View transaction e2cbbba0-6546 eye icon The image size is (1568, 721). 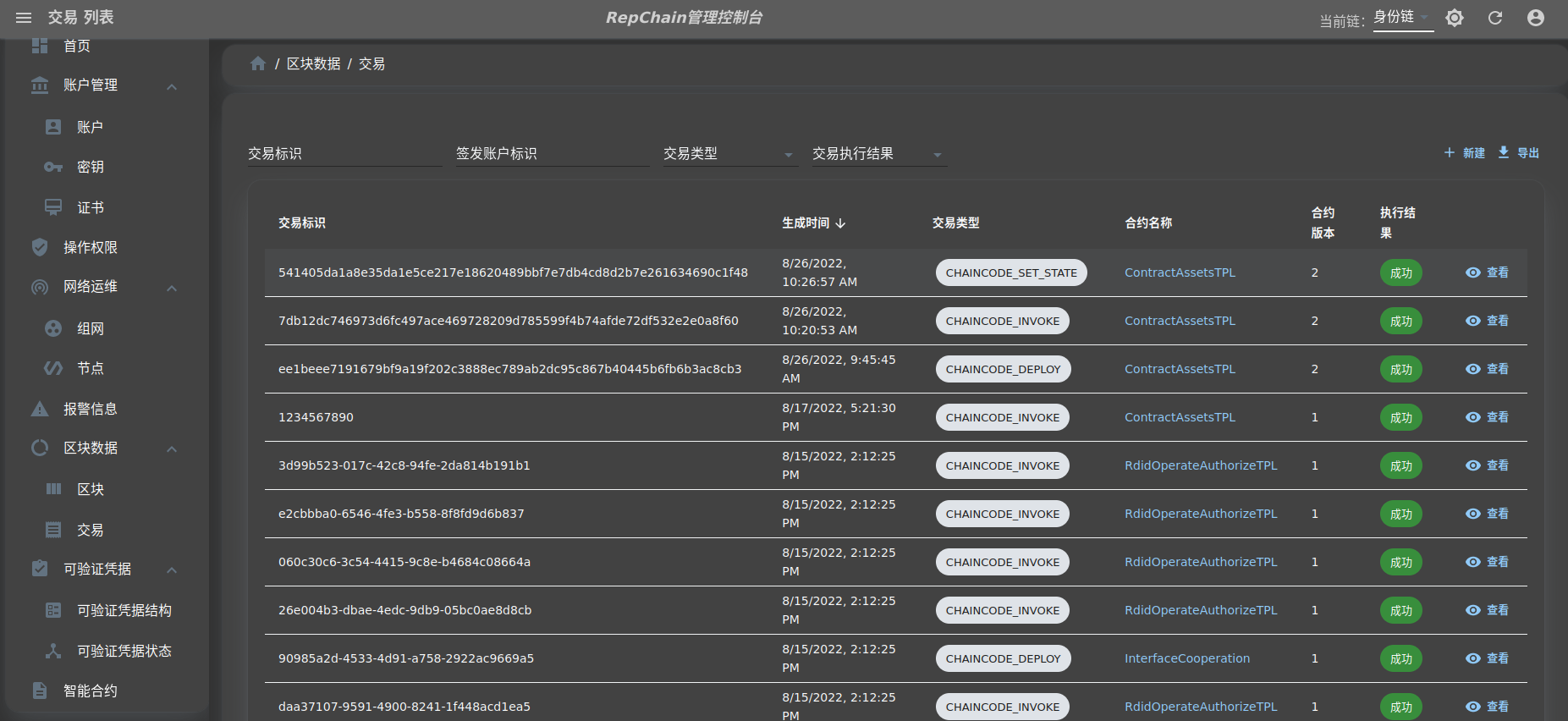(x=1473, y=514)
